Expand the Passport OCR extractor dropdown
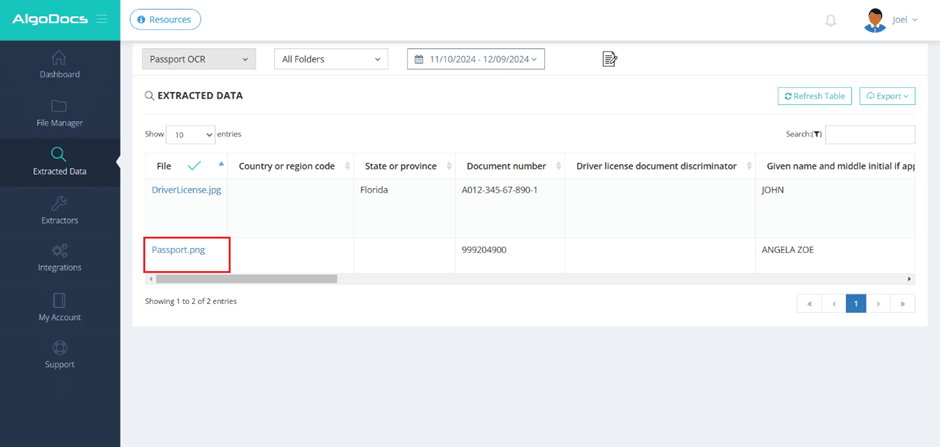This screenshot has height=447, width=940. 198,60
